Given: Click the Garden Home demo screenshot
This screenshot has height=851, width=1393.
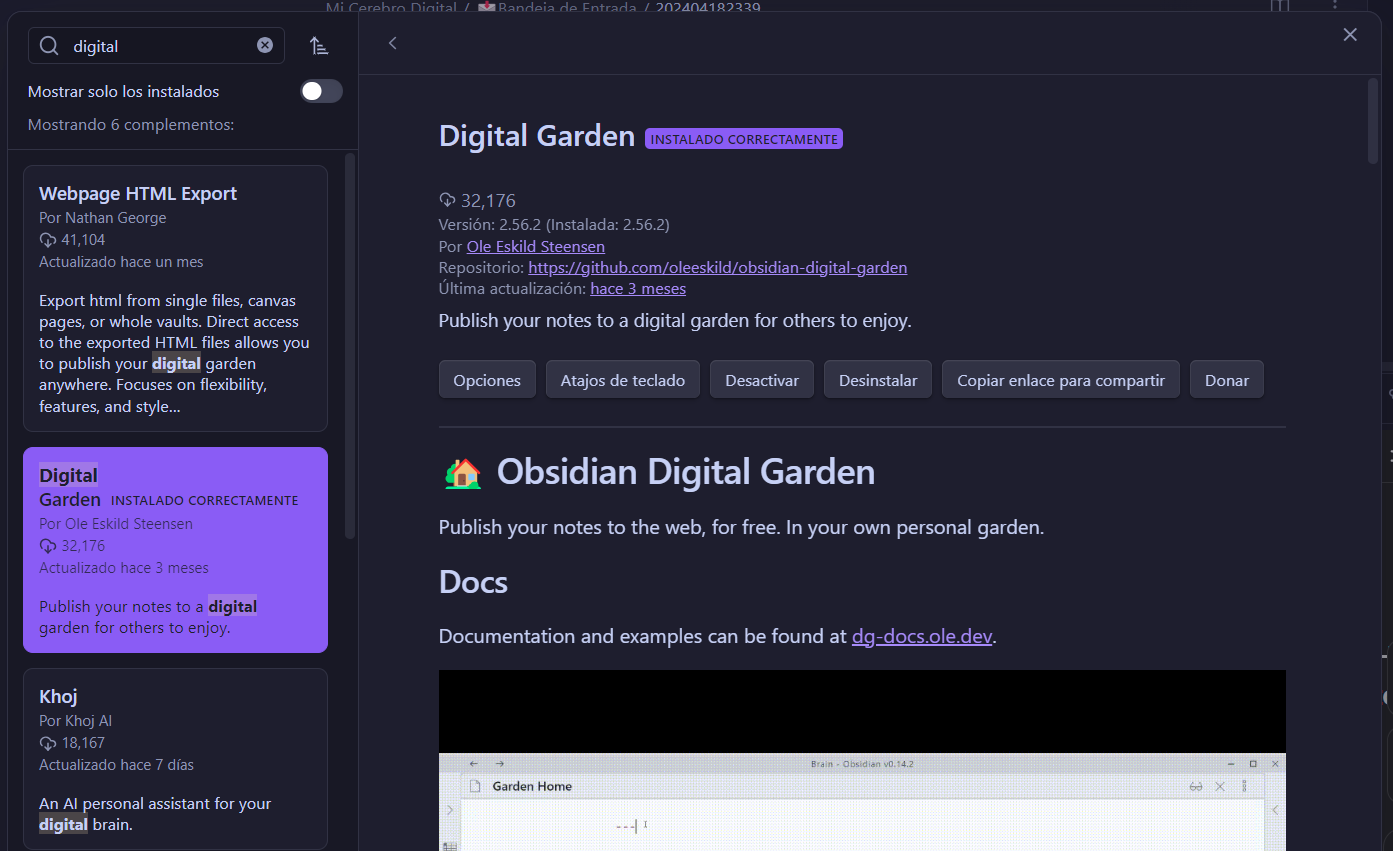Looking at the screenshot, I should (862, 760).
